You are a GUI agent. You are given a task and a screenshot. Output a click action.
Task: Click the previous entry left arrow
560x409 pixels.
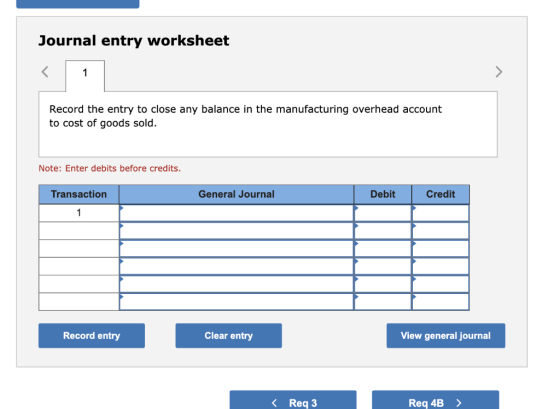pos(45,72)
